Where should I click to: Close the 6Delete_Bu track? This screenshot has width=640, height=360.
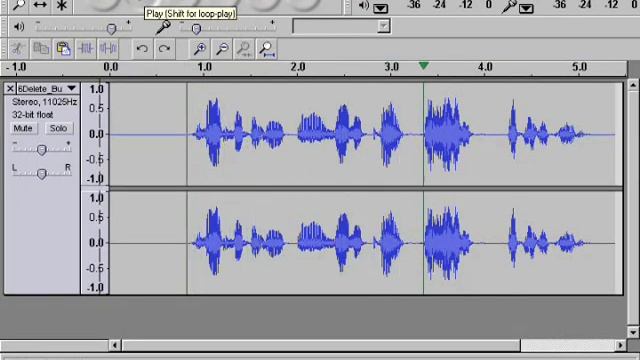pos(10,89)
